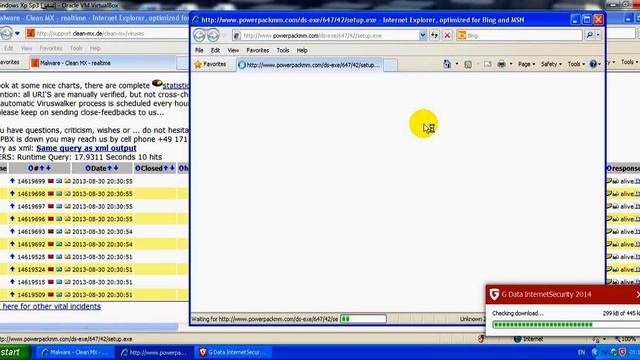The height and width of the screenshot is (360, 640).
Task: Click the blue Help question icon
Action: pyautogui.click(x=593, y=64)
